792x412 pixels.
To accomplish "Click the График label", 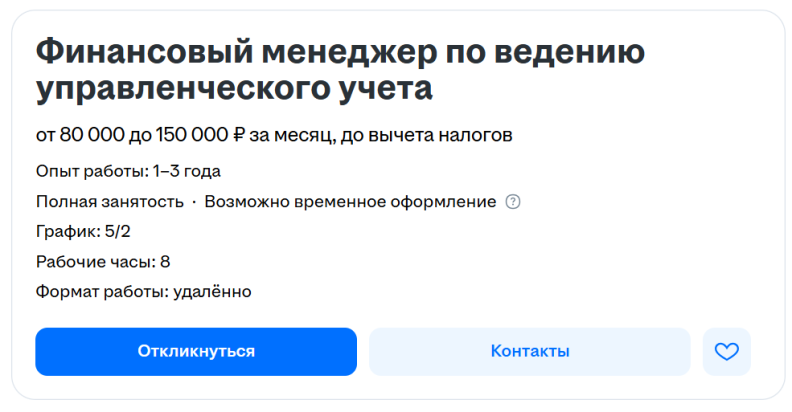I will [x=68, y=232].
